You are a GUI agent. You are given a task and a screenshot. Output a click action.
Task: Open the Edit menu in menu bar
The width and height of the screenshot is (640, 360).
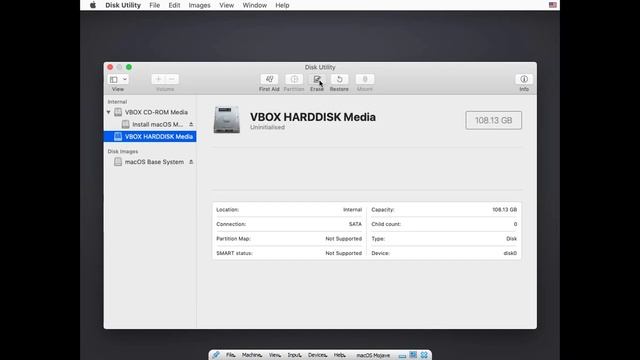pos(174,5)
